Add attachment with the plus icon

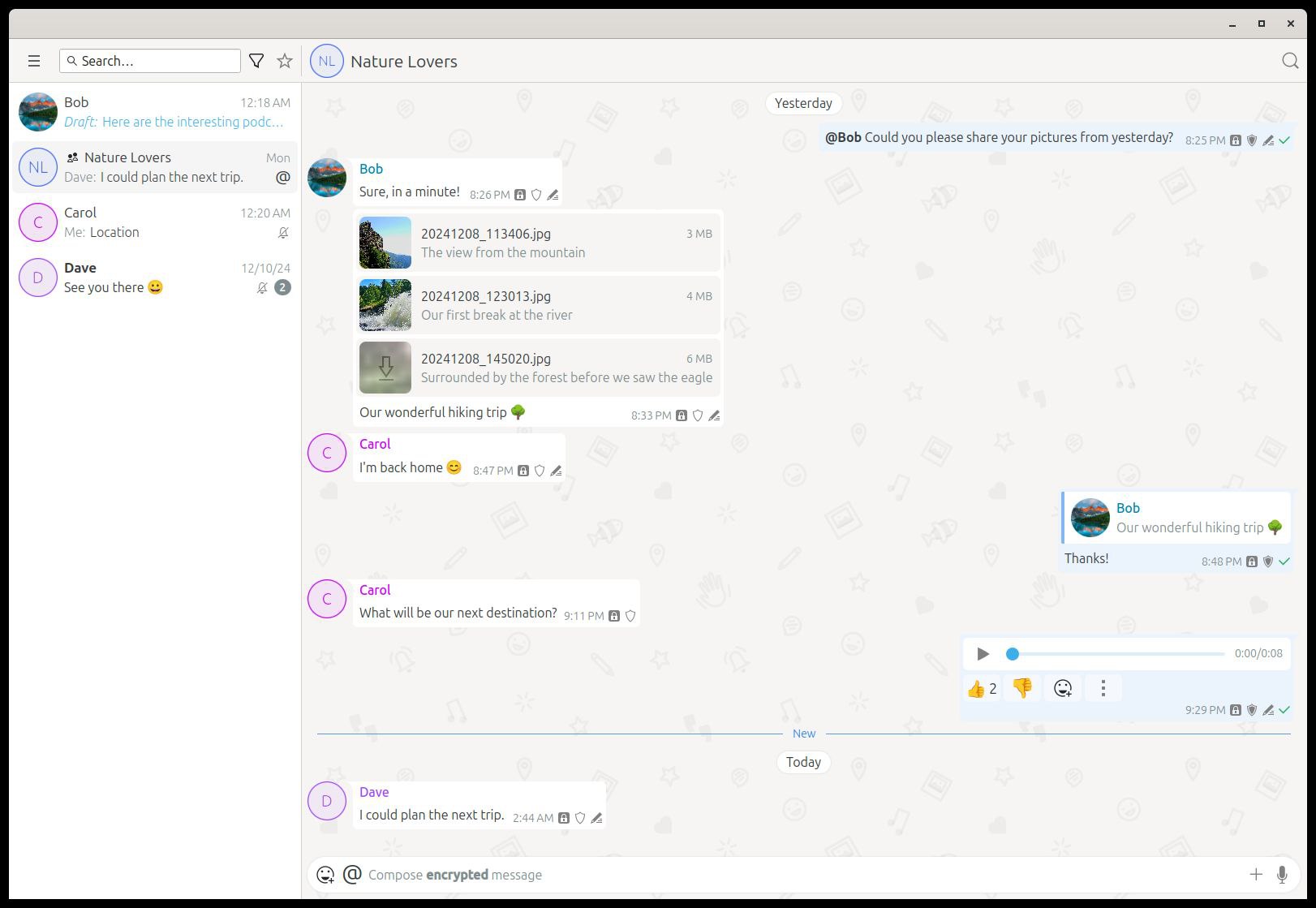(x=1256, y=874)
